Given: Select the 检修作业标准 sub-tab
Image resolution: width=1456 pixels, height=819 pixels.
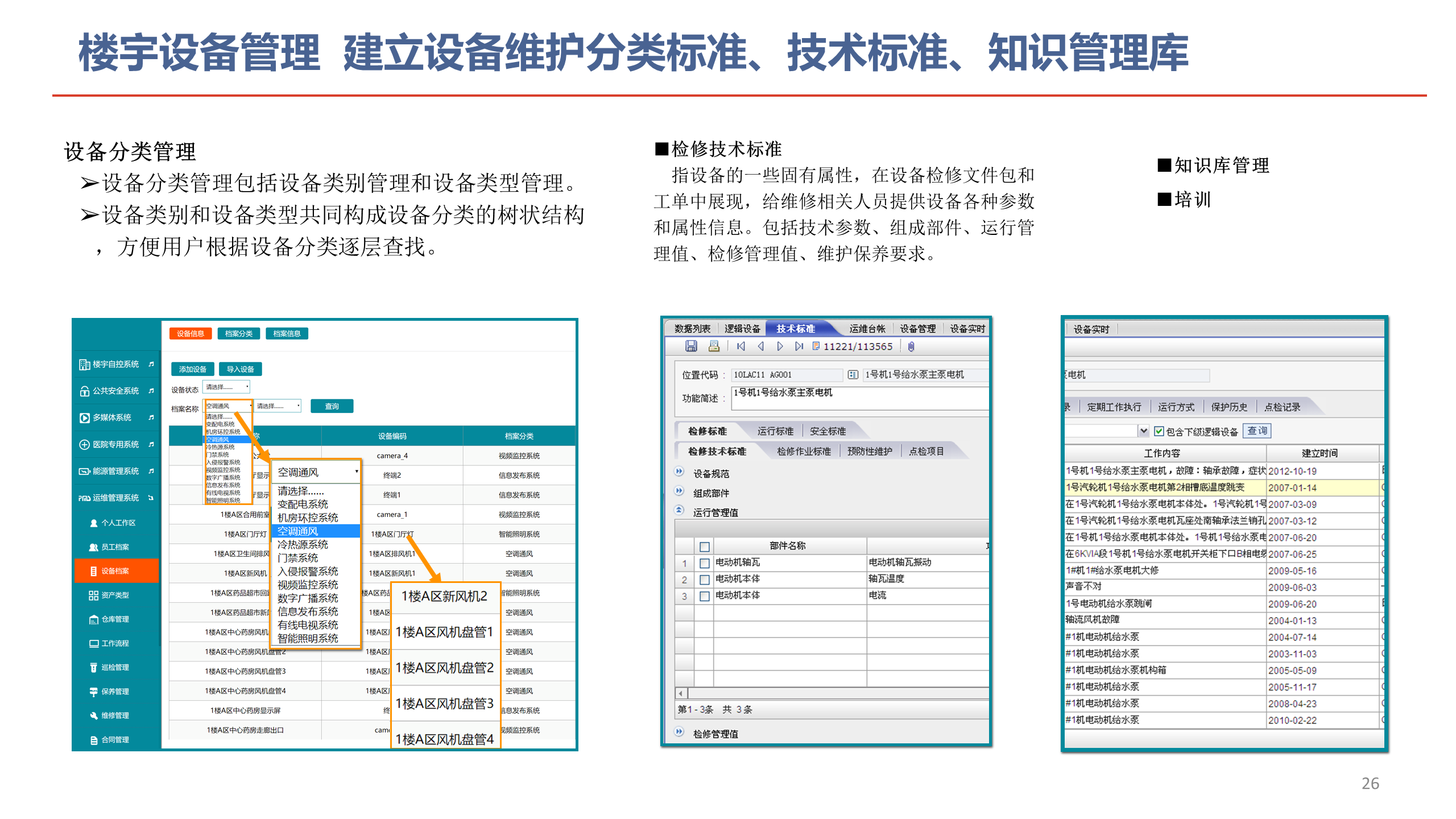Looking at the screenshot, I should pyautogui.click(x=804, y=452).
